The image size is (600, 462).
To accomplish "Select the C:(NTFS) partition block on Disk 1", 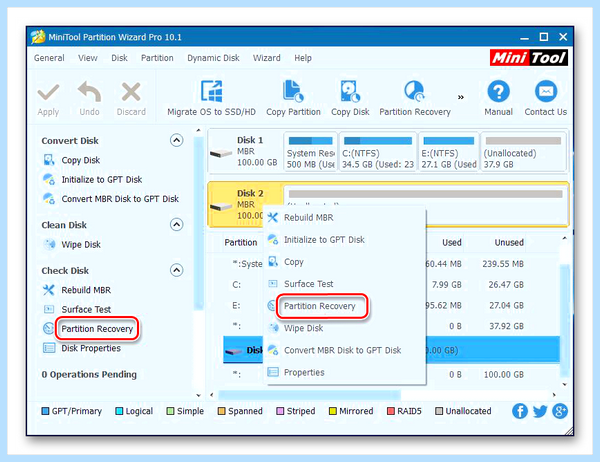I will pyautogui.click(x=378, y=152).
